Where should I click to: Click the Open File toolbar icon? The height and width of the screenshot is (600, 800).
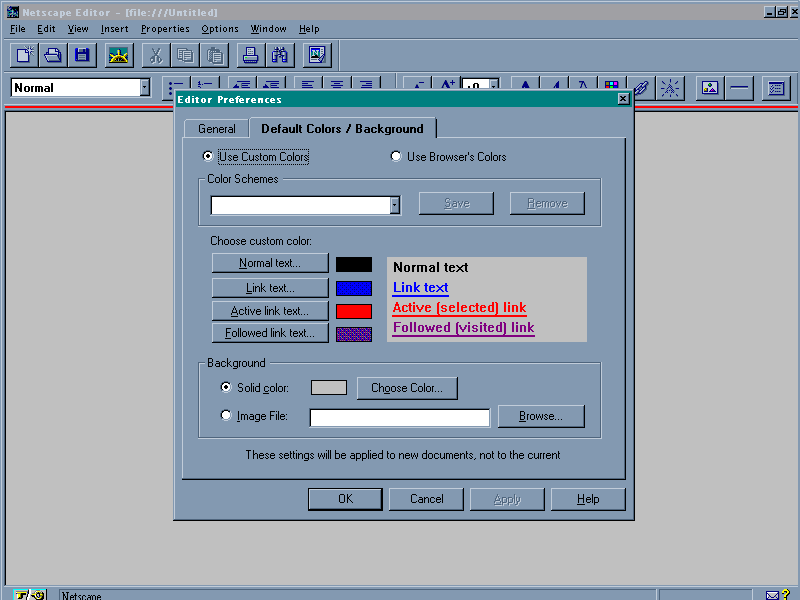tap(53, 55)
